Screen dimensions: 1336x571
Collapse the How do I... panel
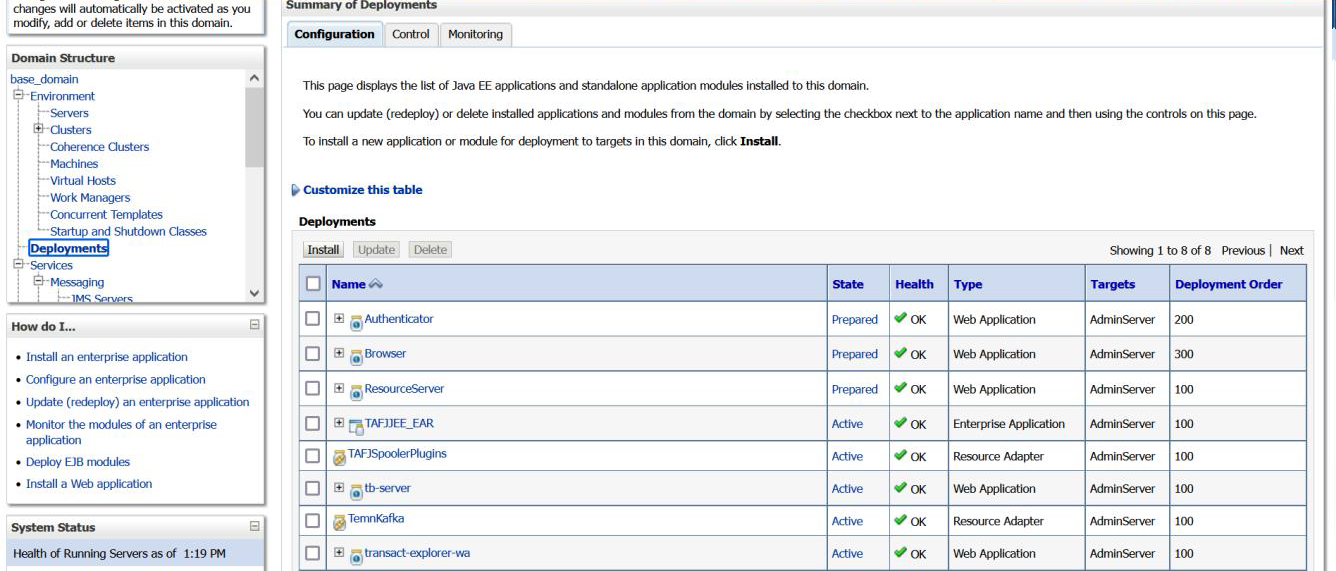click(x=254, y=324)
